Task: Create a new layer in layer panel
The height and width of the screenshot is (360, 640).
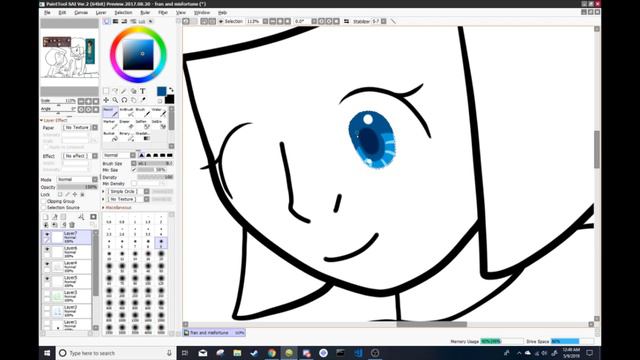Action: 46,217
